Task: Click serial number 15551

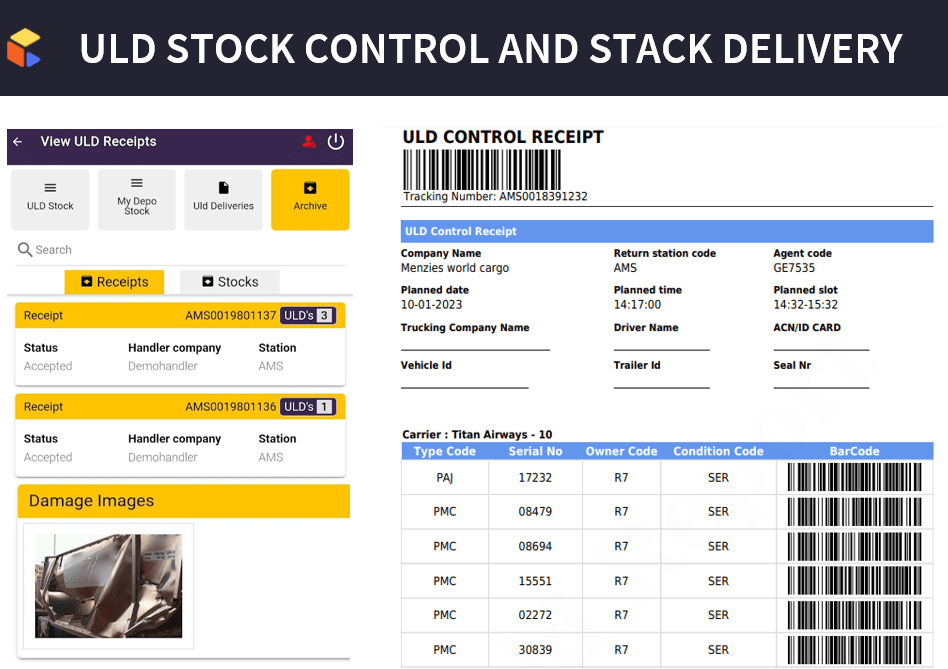Action: [535, 581]
